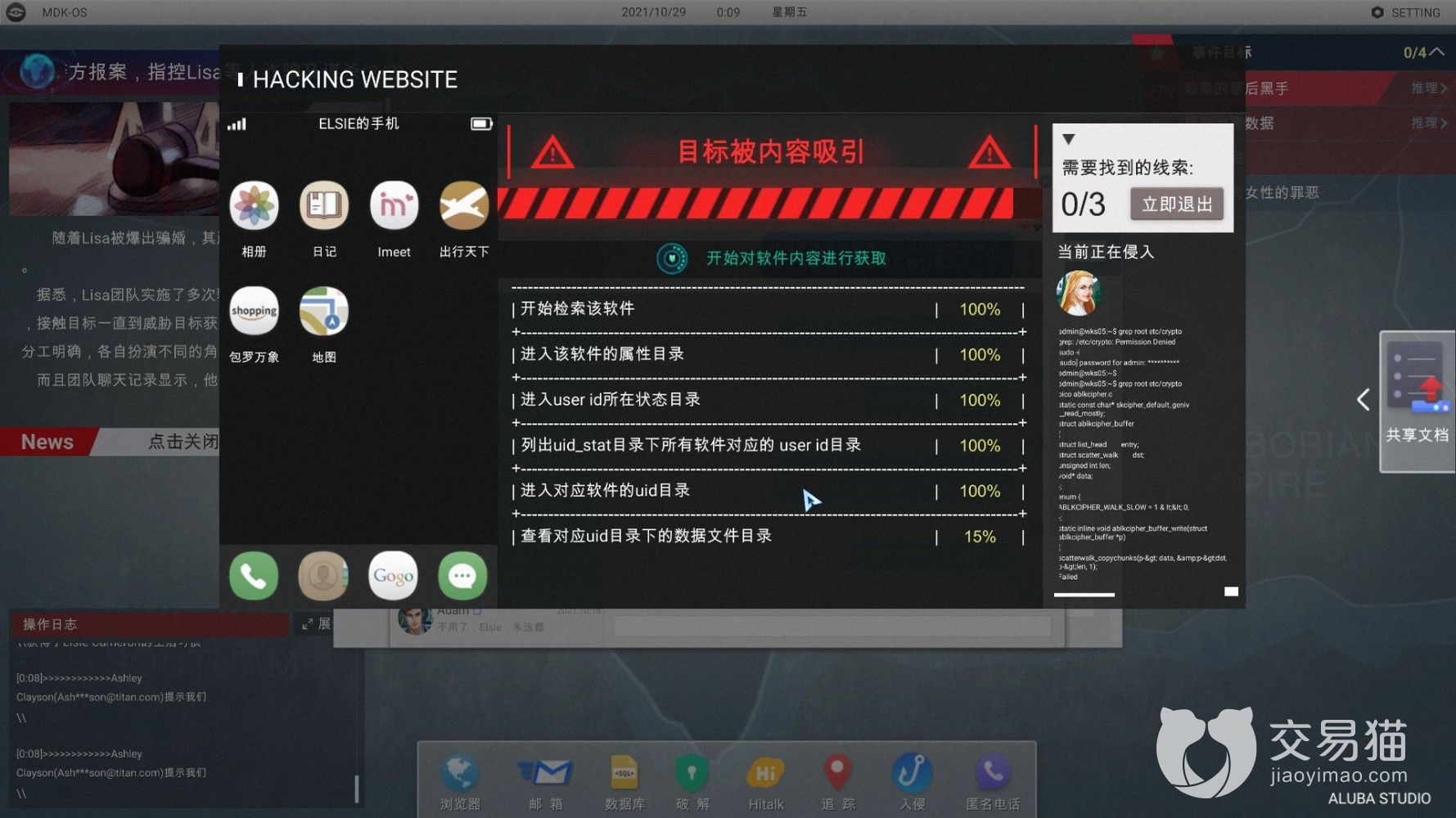The image size is (1456, 818).
Task: Open SETTING in the top bar
Action: pyautogui.click(x=1406, y=12)
